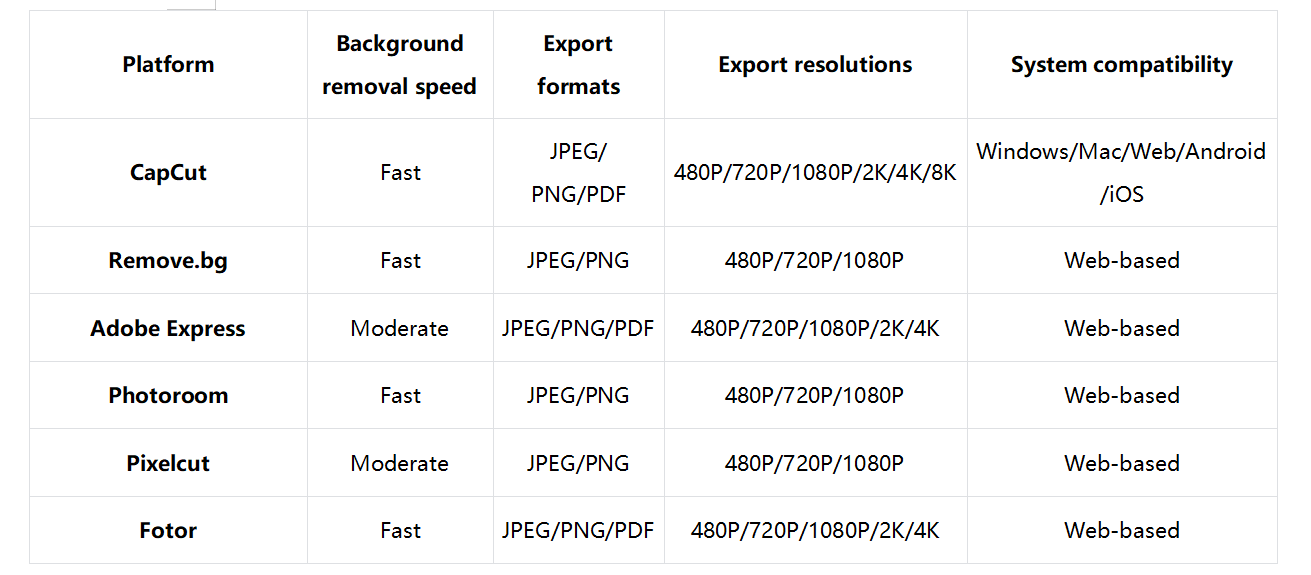Select the Windows/Mac/Web/Android/iOS compatibility cell
Image resolution: width=1311 pixels, height=575 pixels.
pyautogui.click(x=1121, y=172)
